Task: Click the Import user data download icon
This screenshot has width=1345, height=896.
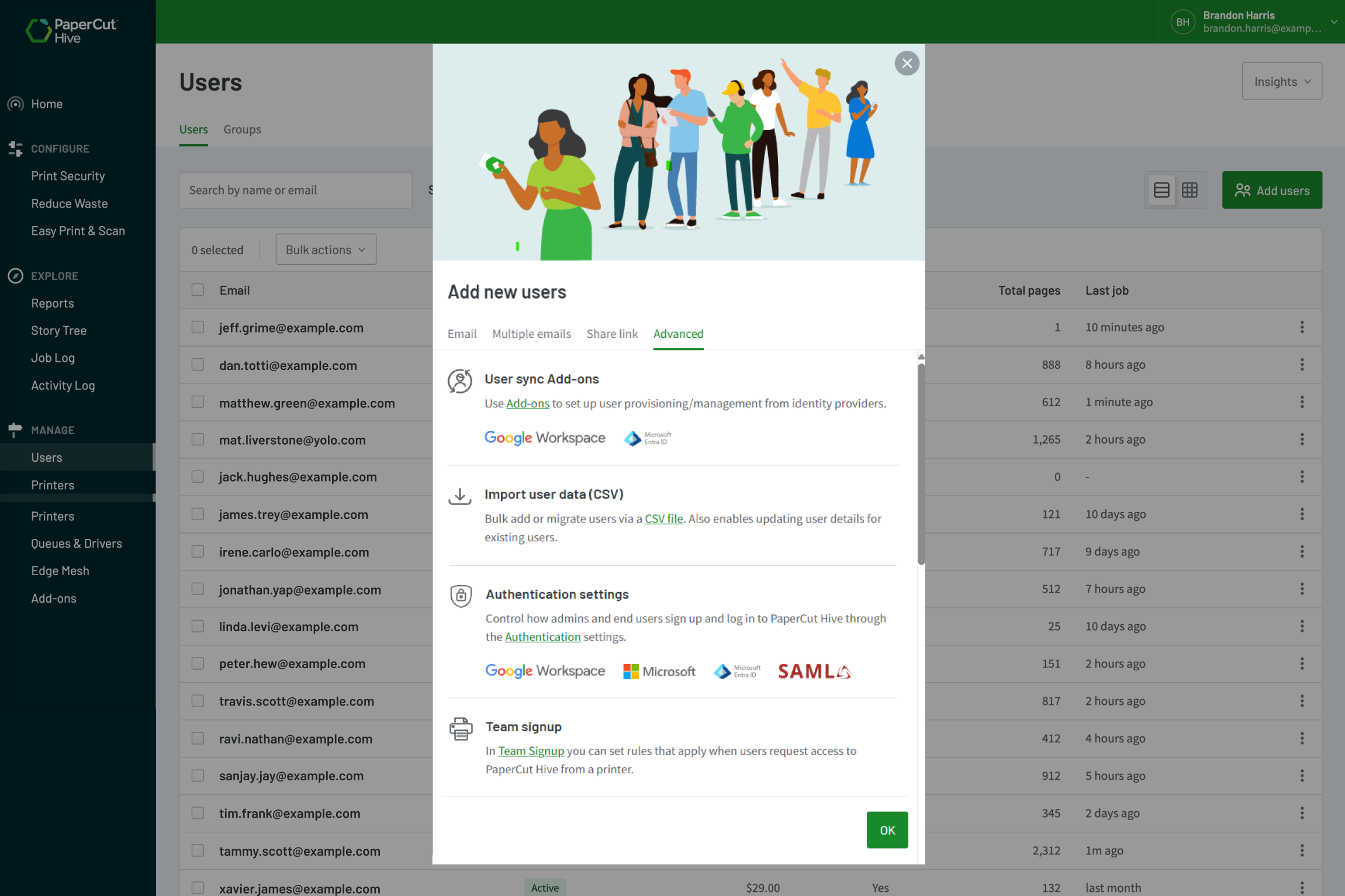Action: [460, 496]
